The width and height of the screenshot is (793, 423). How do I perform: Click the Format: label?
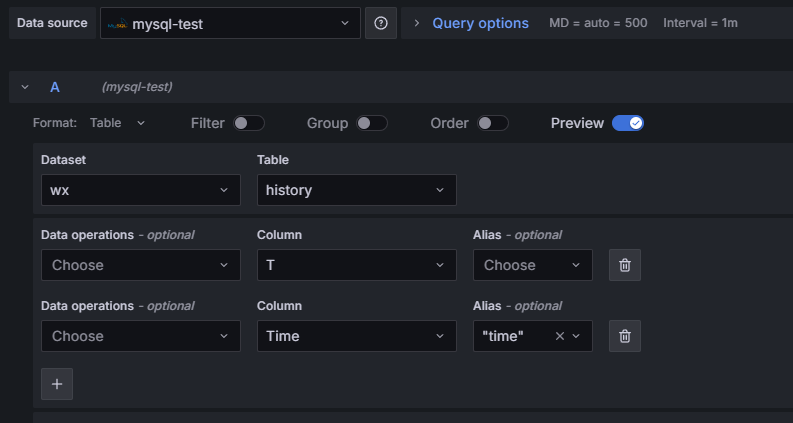[x=55, y=123]
